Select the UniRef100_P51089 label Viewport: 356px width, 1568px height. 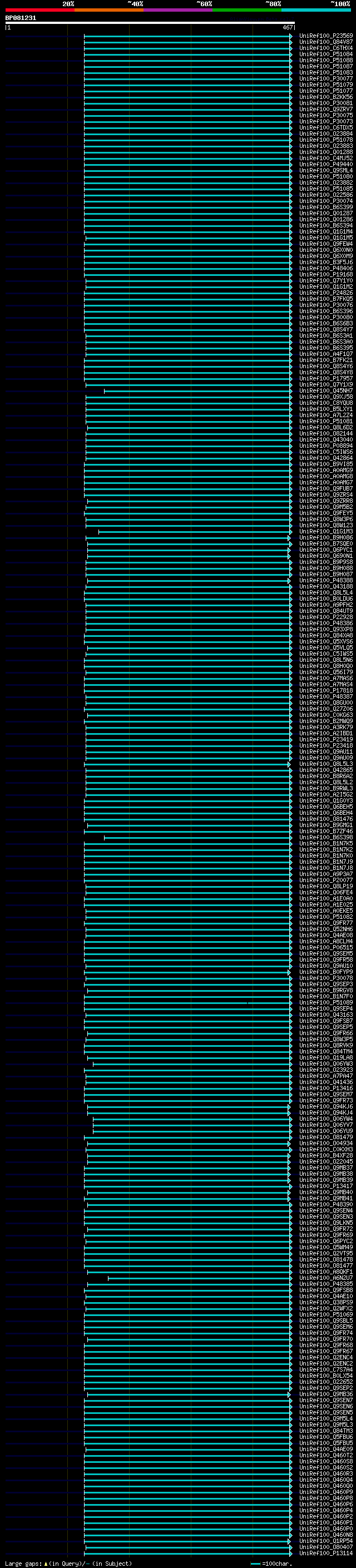pyautogui.click(x=325, y=1002)
